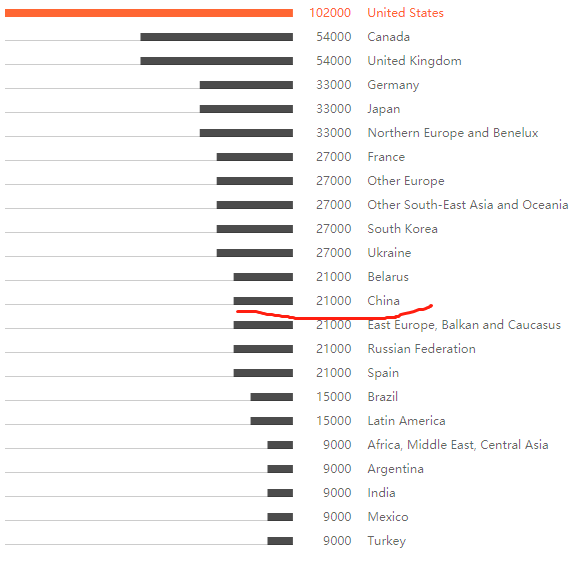The width and height of the screenshot is (586, 562).
Task: Select the Russian Federation label
Action: click(x=421, y=349)
